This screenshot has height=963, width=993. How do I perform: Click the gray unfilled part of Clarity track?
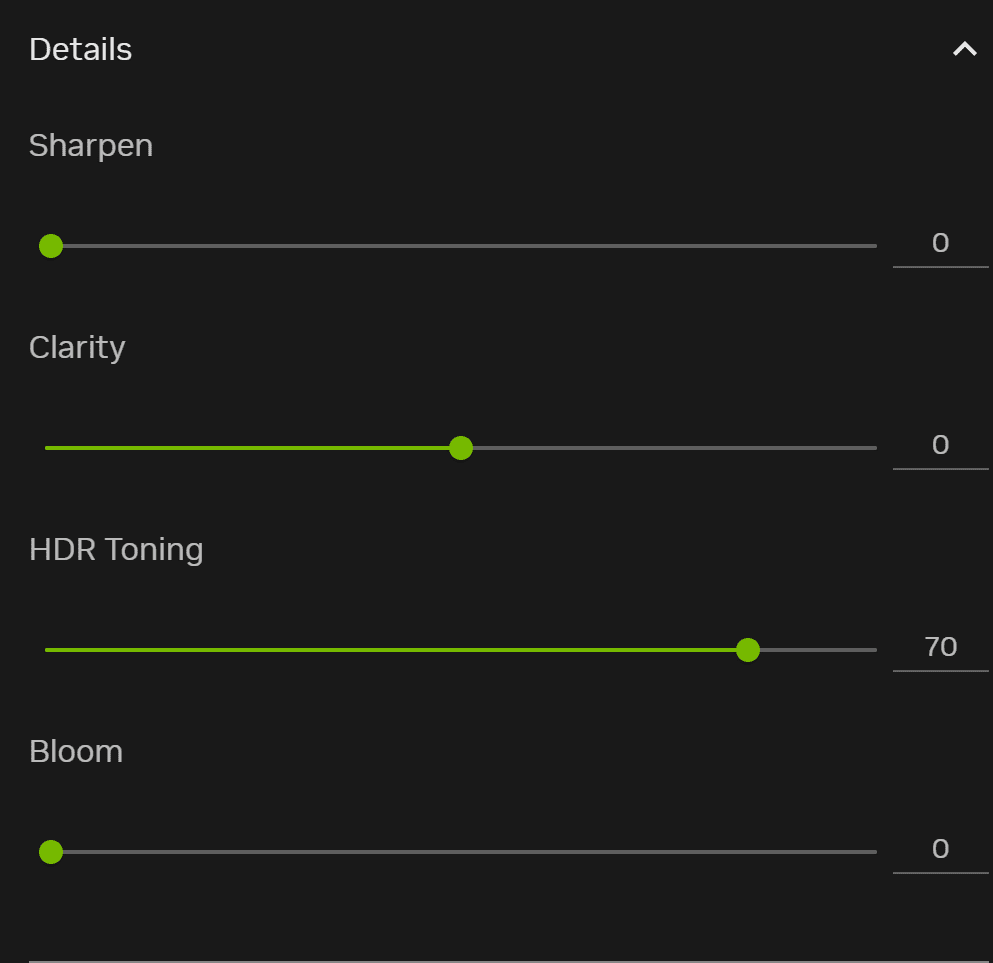pyautogui.click(x=670, y=448)
